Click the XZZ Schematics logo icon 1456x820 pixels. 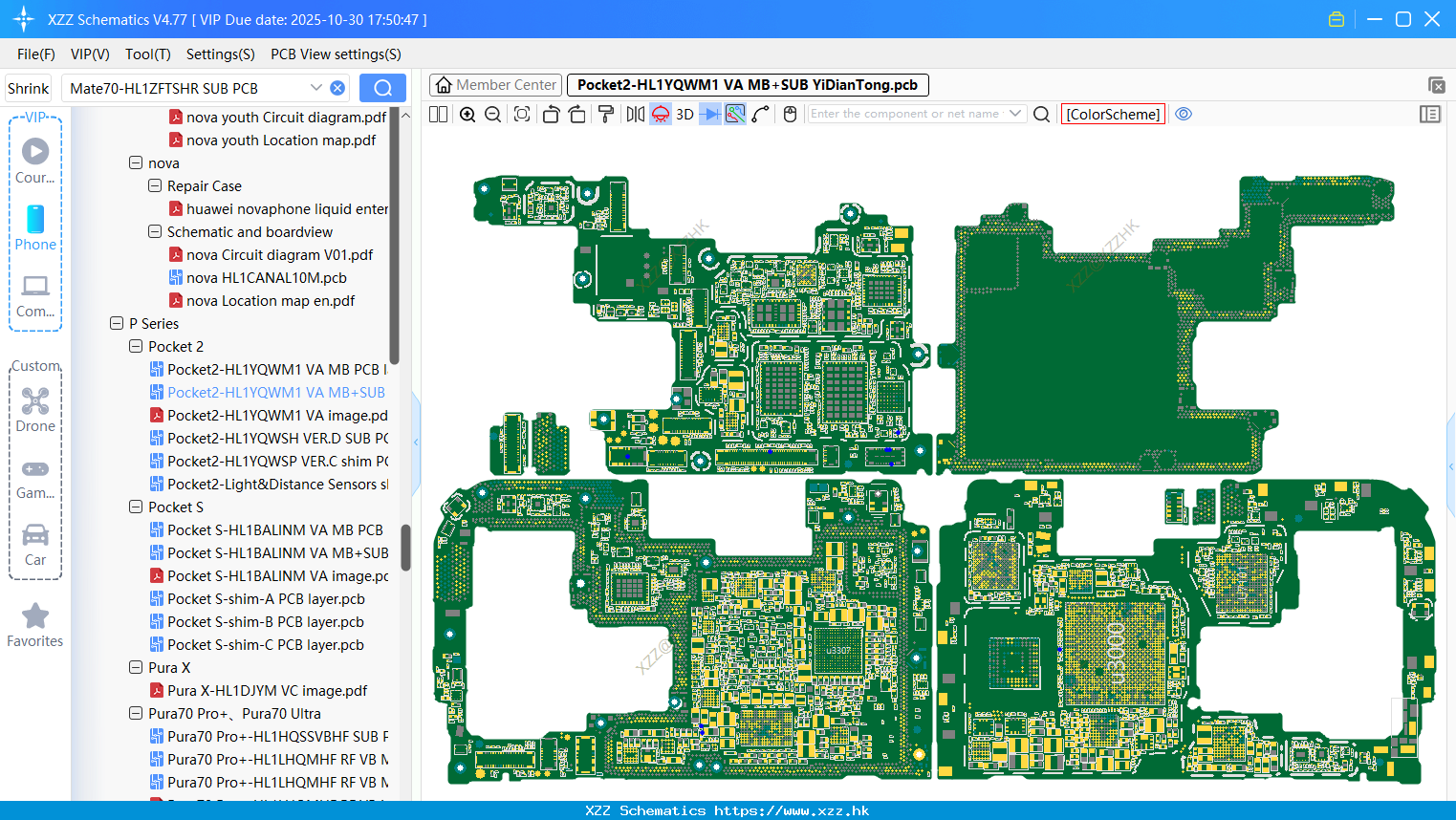pos(23,19)
